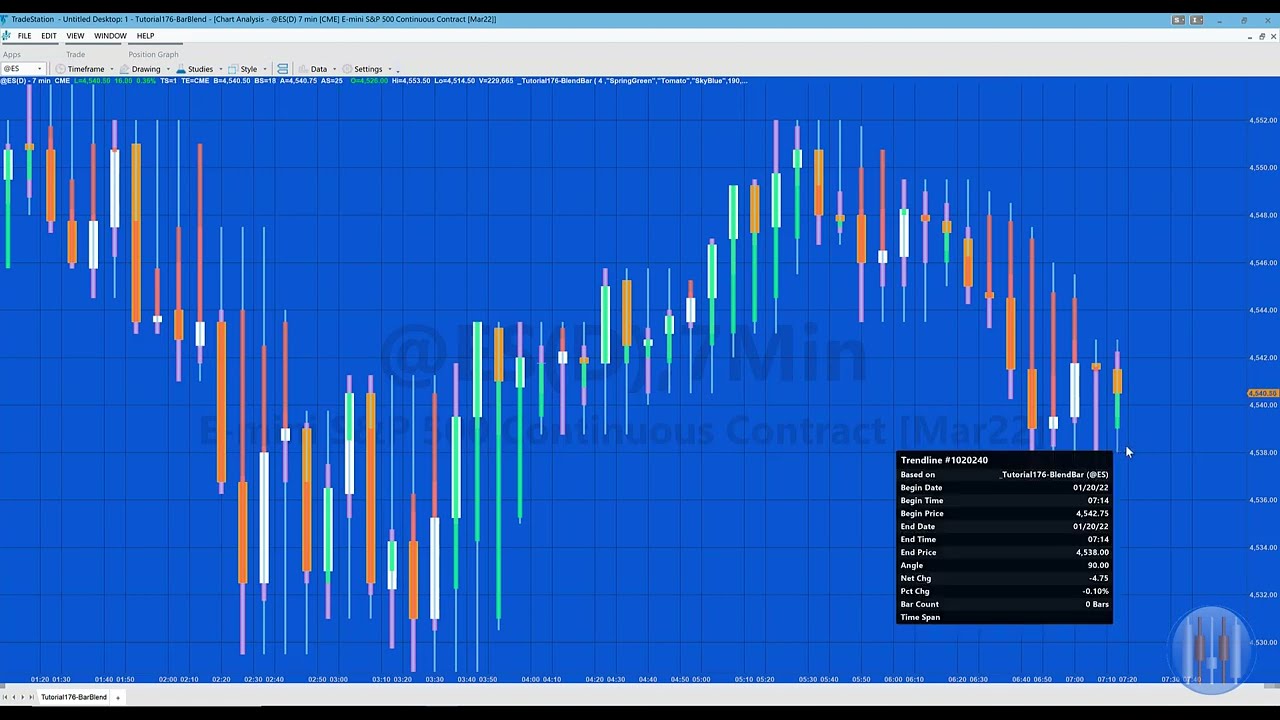
Task: Click "Lo=4,514.50" in the status line
Action: (454, 81)
